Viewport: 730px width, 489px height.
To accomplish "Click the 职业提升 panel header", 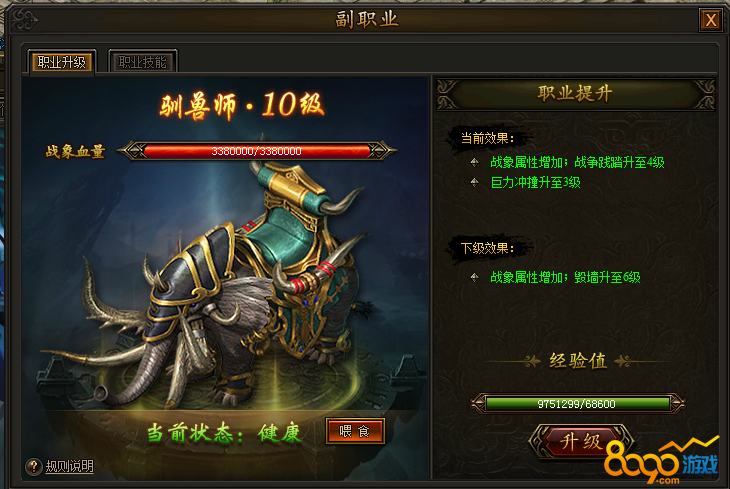I will pos(575,94).
